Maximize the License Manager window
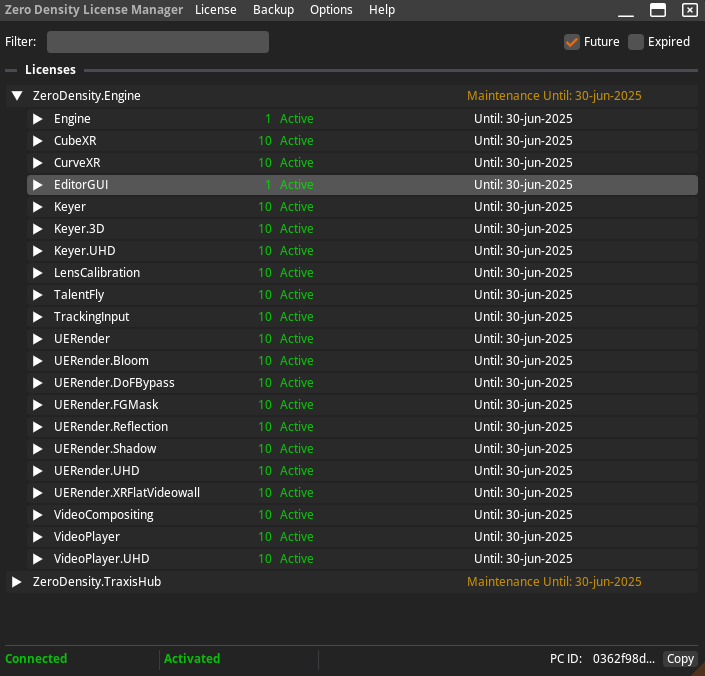 tap(658, 10)
